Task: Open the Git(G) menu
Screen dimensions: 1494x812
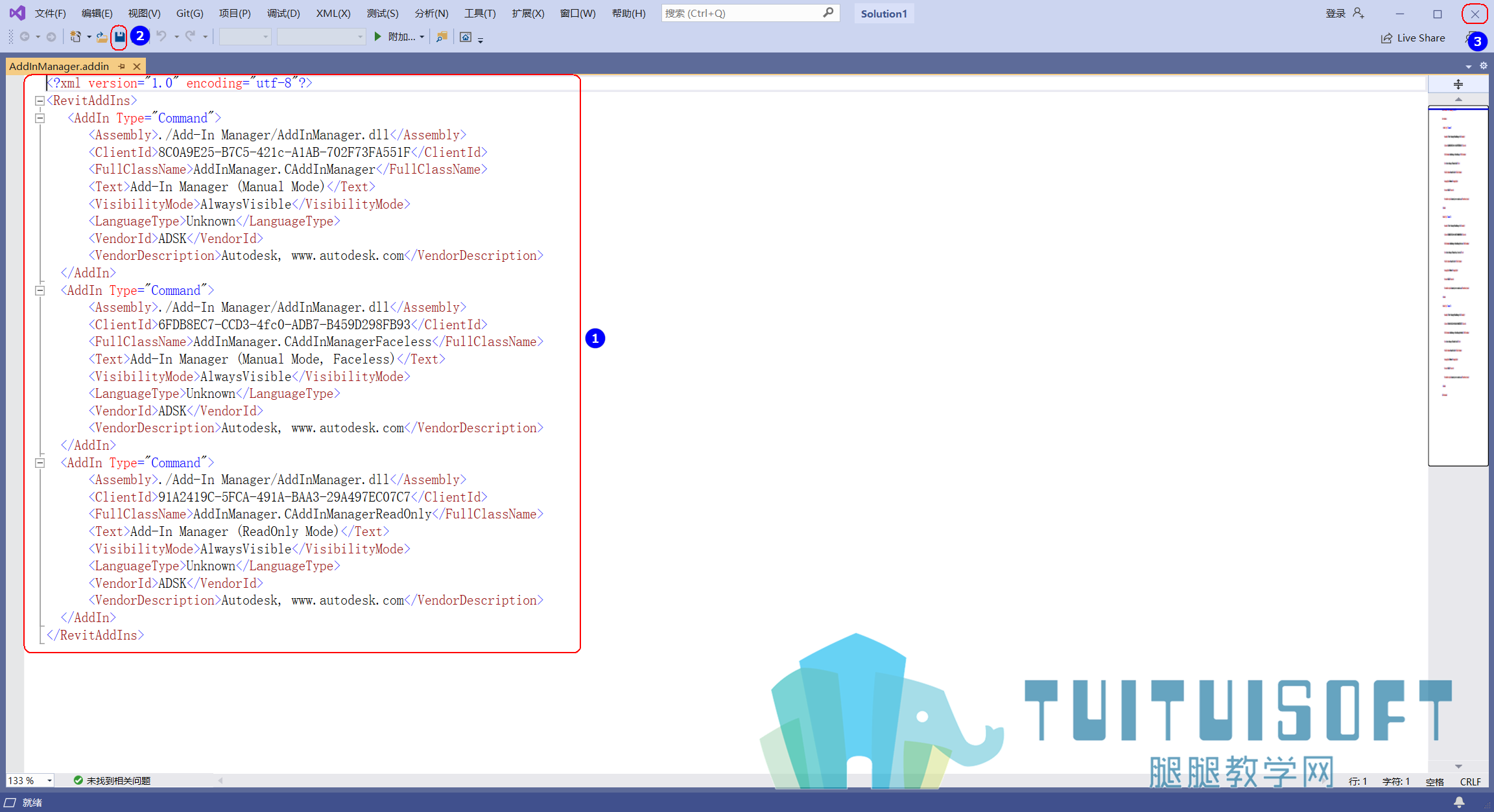Action: coord(189,13)
